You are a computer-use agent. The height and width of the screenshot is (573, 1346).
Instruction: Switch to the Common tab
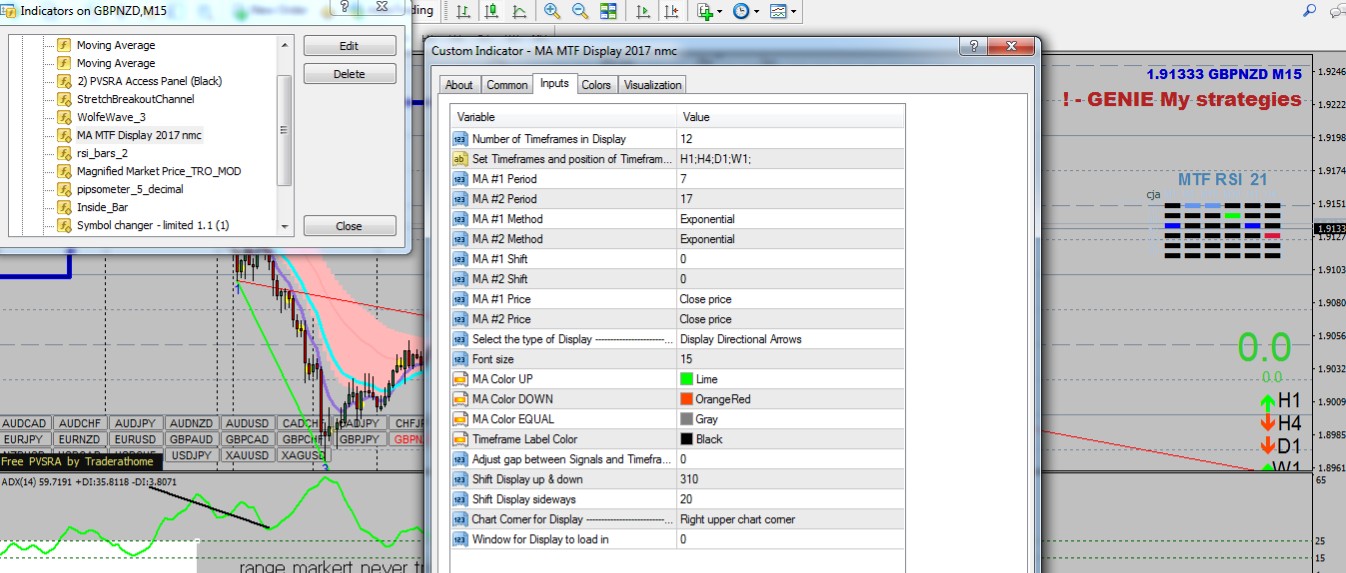(507, 85)
